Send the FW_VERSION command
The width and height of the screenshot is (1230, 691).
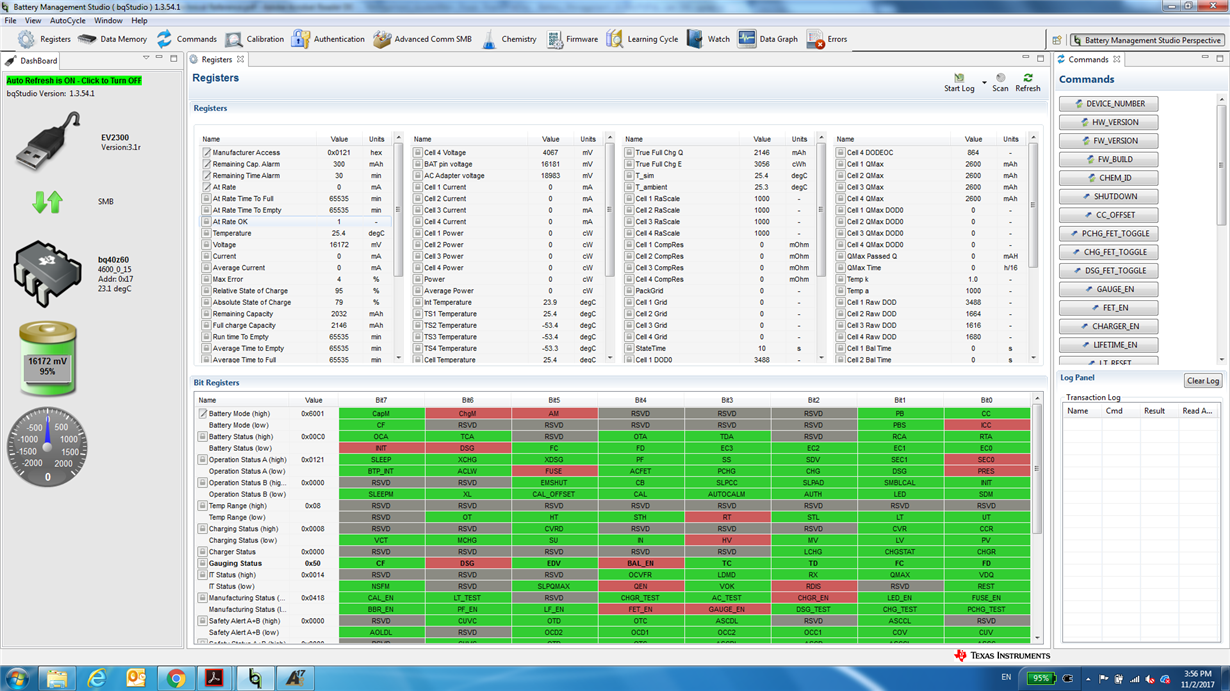point(1108,141)
